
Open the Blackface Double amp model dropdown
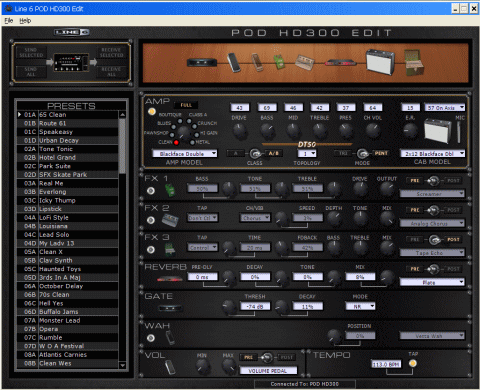click(x=185, y=153)
